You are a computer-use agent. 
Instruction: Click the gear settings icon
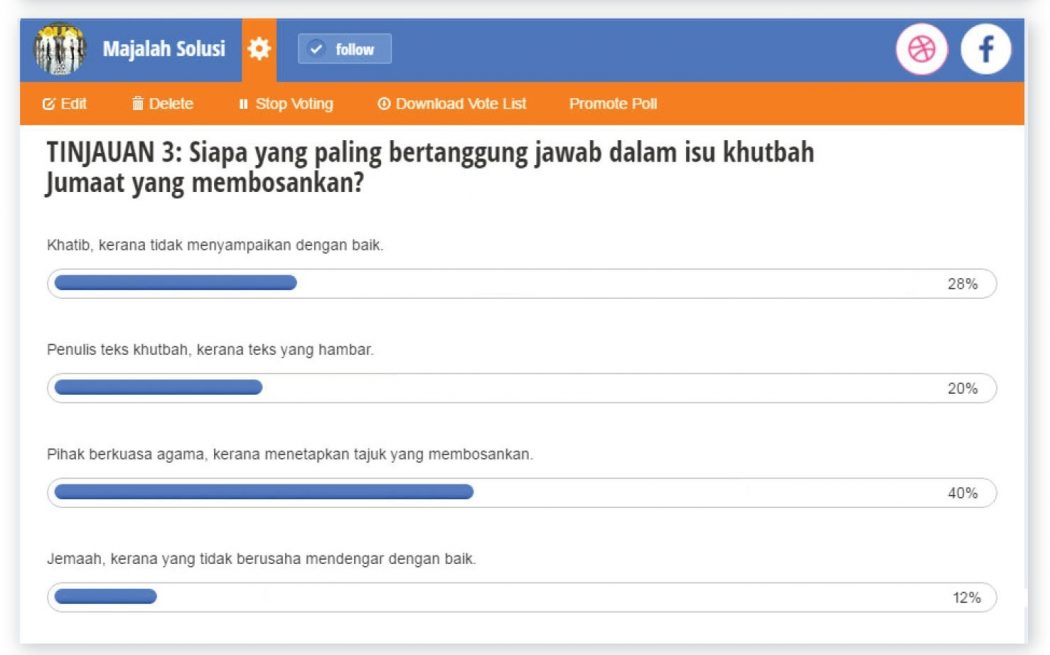tap(260, 49)
